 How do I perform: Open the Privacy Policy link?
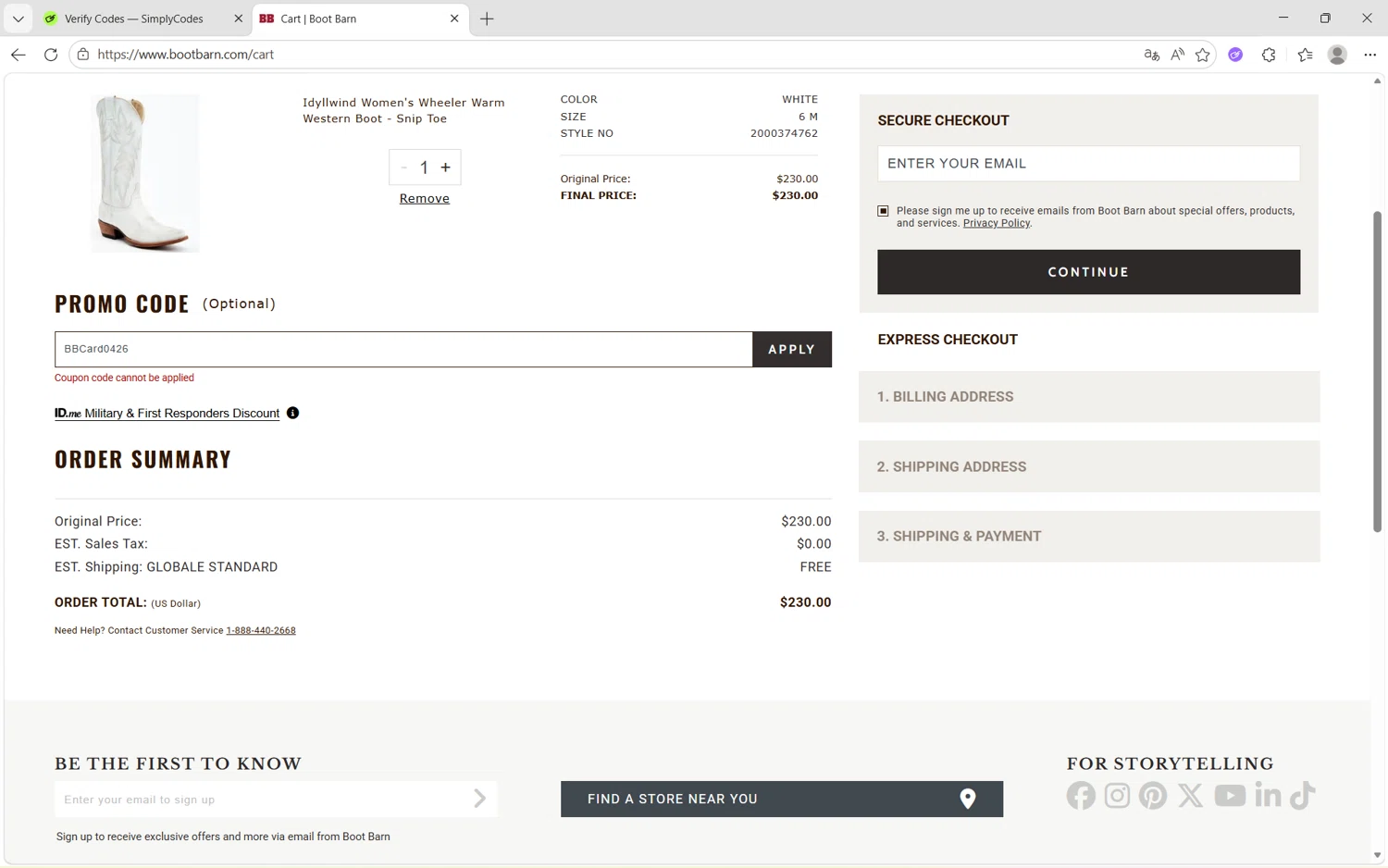996,223
